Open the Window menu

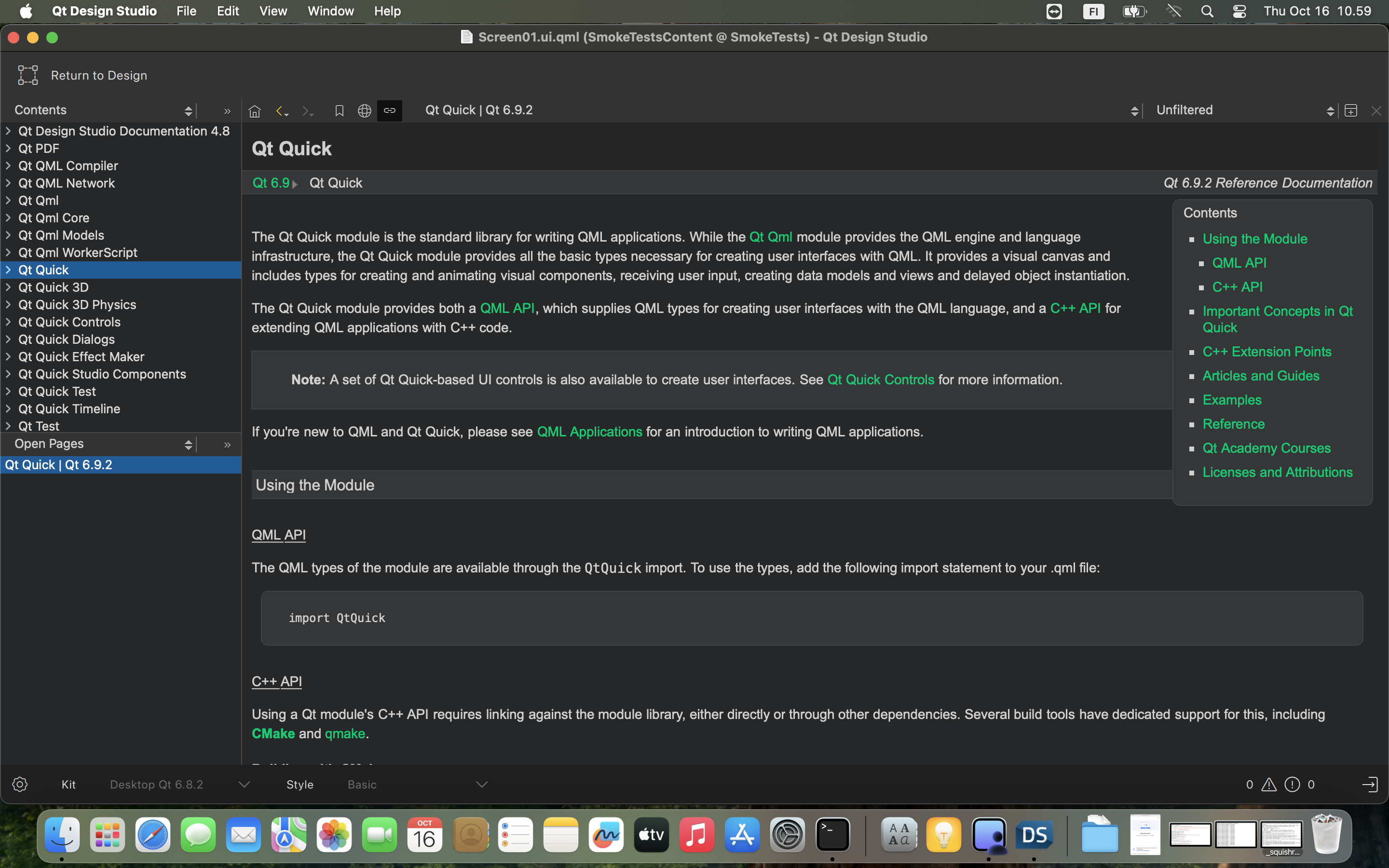tap(330, 11)
